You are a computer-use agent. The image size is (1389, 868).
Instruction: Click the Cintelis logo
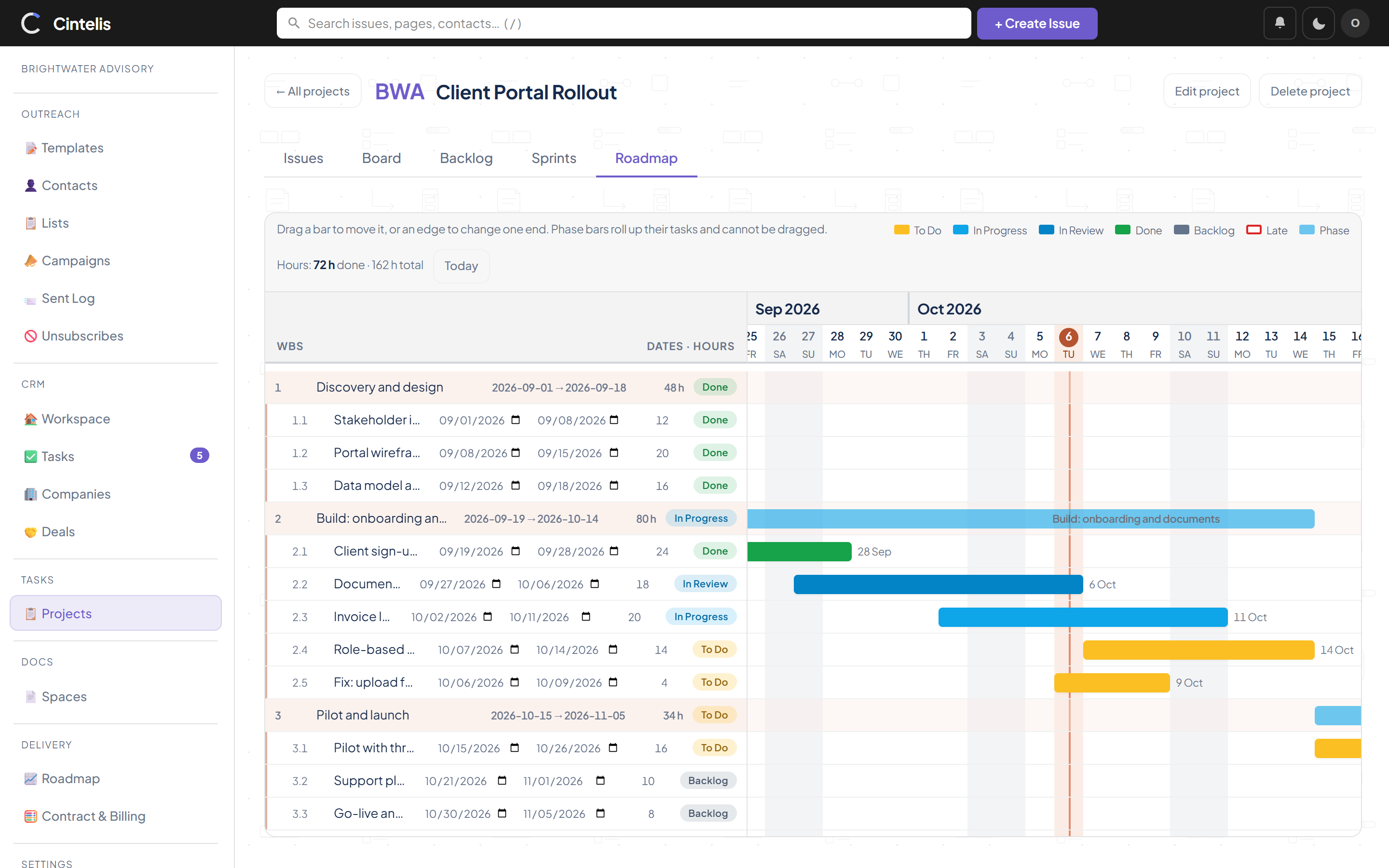tap(66, 23)
